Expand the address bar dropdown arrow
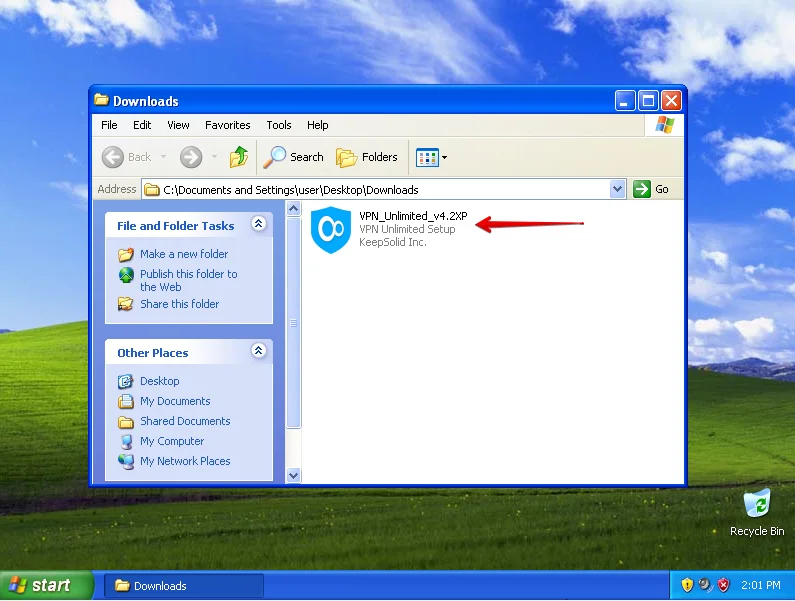 [x=617, y=189]
